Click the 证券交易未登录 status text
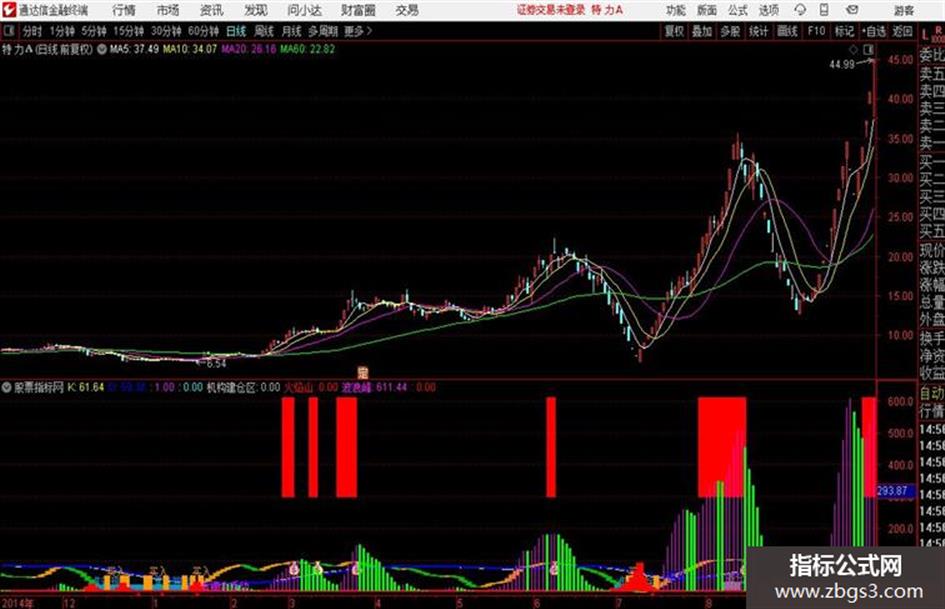 551,10
